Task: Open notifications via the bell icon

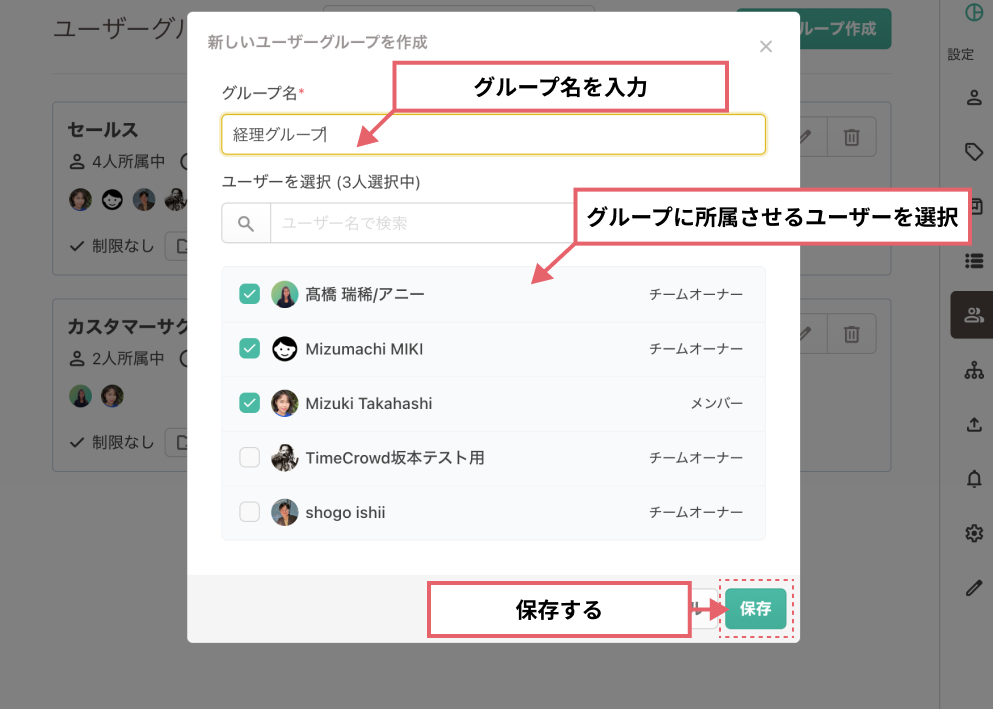Action: (x=974, y=478)
